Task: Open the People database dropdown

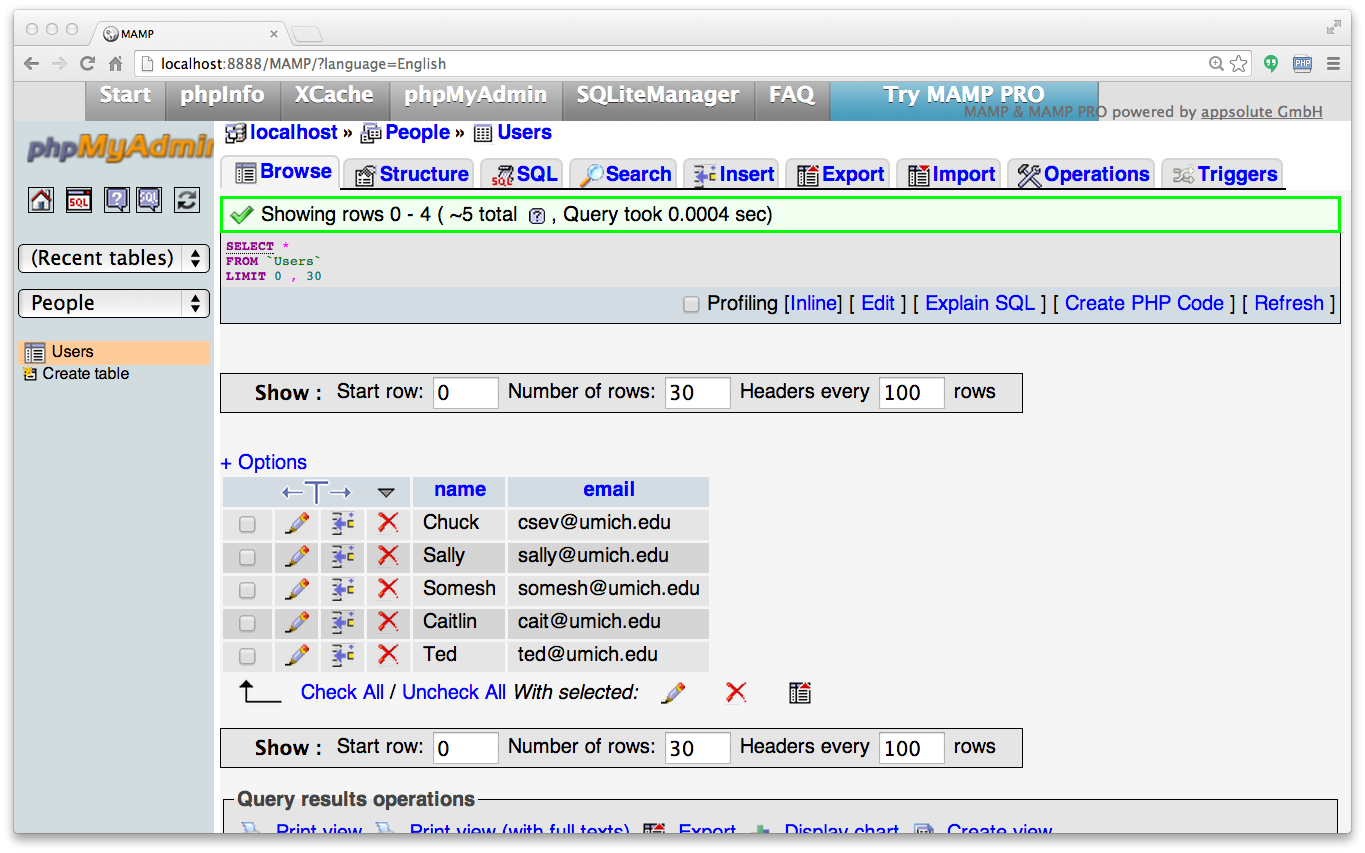Action: (x=114, y=303)
